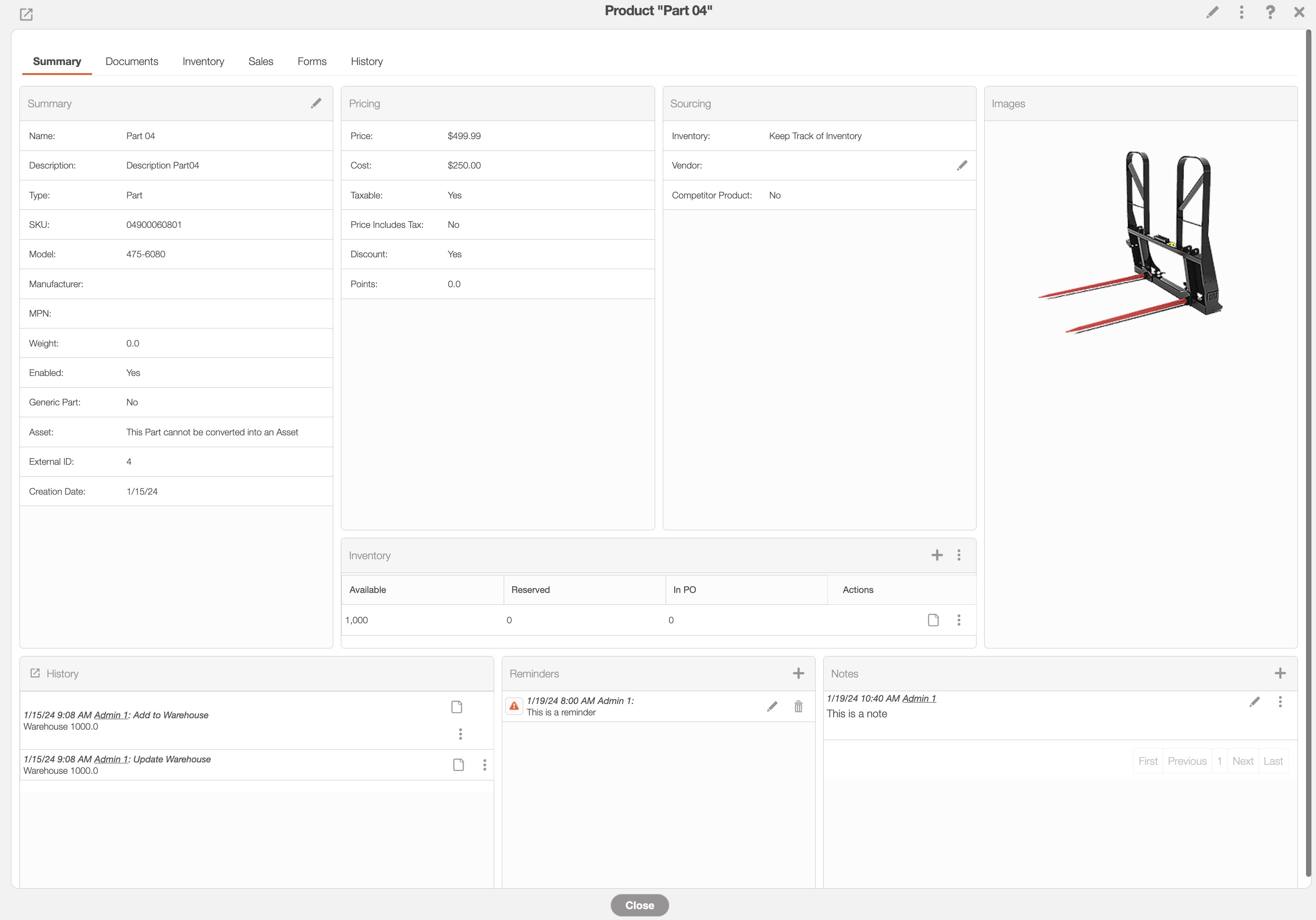Click the pencil edit icon in title bar
The height and width of the screenshot is (920, 1316).
point(1212,12)
